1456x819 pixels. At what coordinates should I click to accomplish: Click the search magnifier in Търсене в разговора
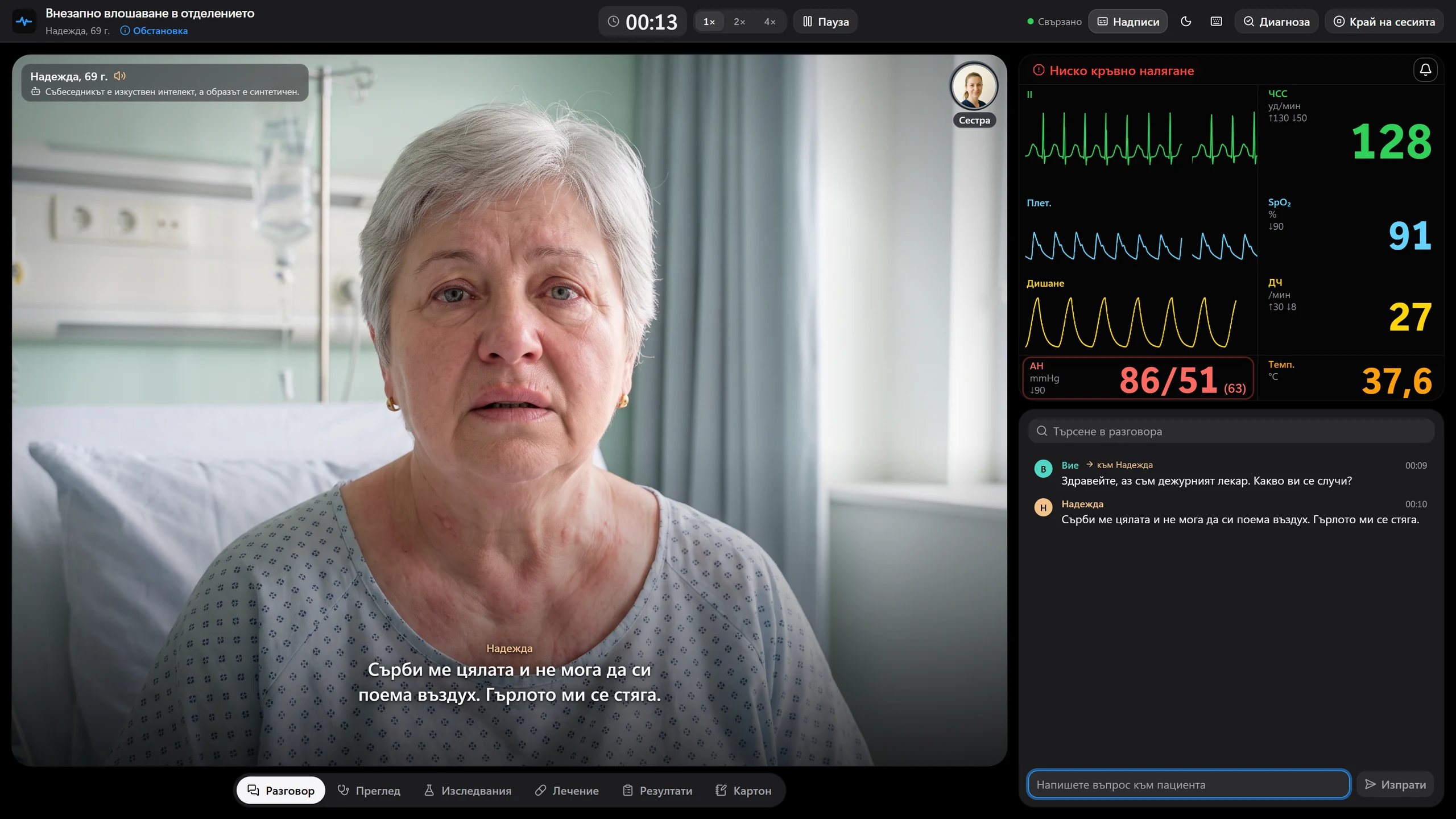1042,431
